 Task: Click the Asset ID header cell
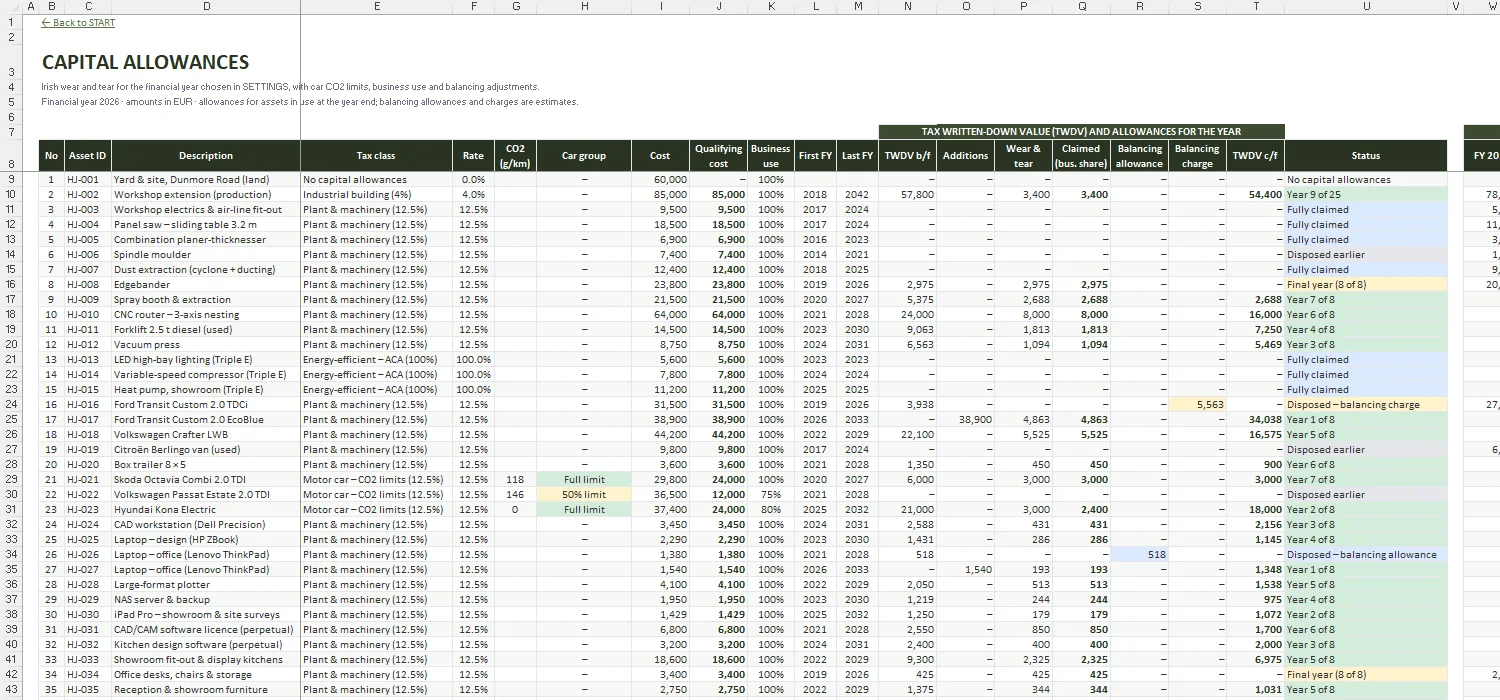[x=88, y=155]
